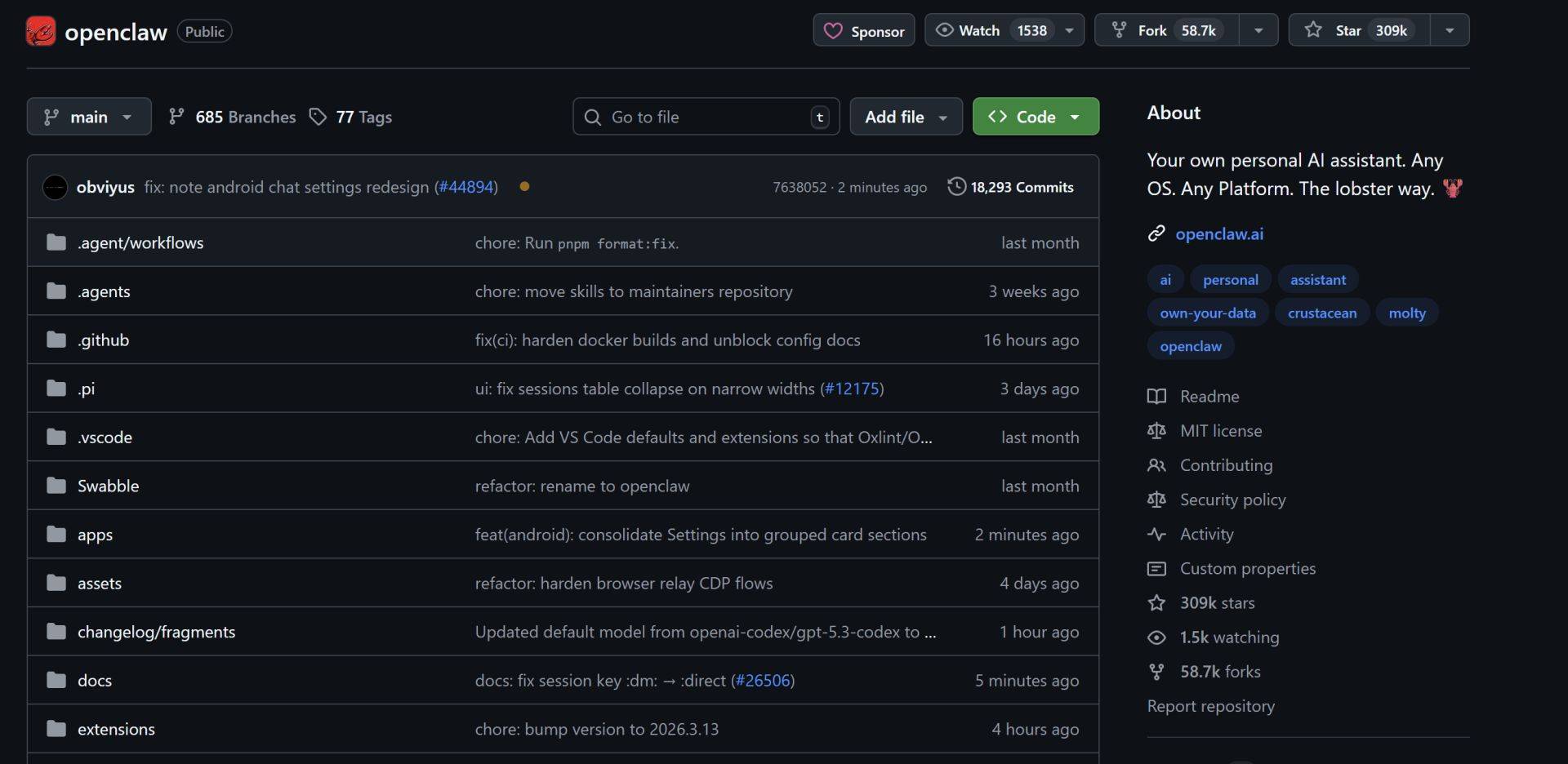
Task: Expand the main branch selector
Action: pyautogui.click(x=89, y=118)
